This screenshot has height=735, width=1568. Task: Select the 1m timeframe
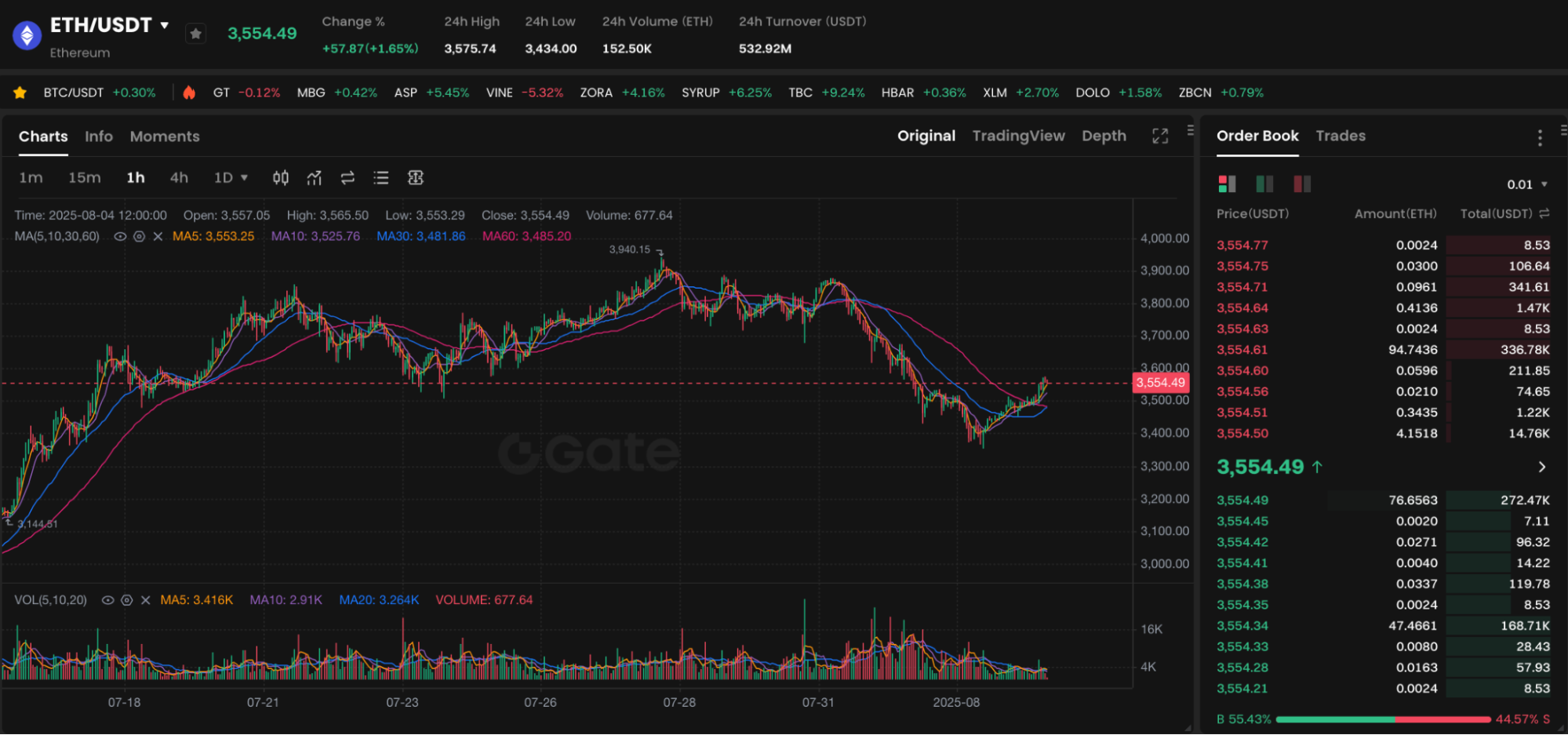pos(31,178)
